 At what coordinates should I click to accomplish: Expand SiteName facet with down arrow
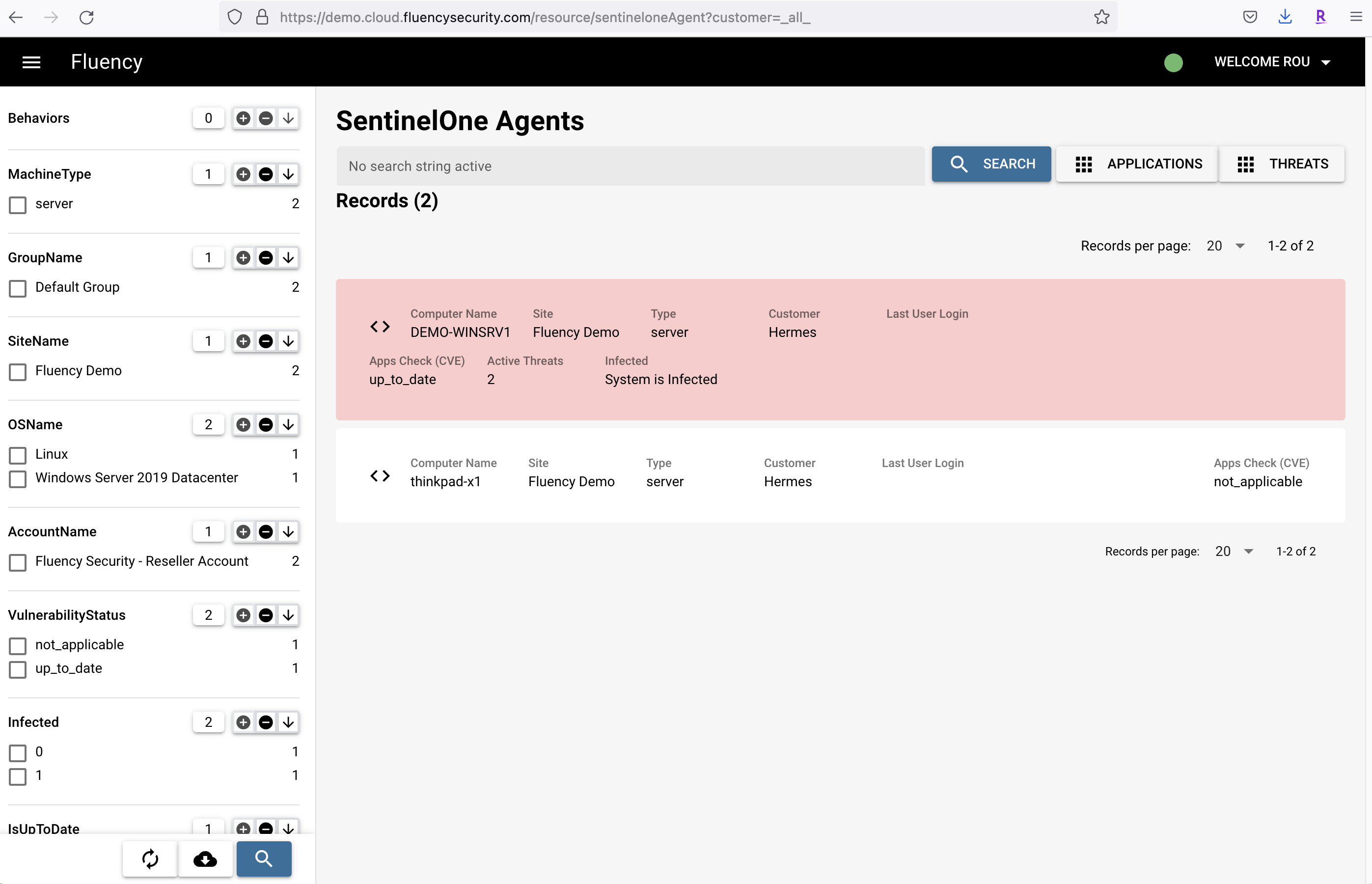[288, 341]
